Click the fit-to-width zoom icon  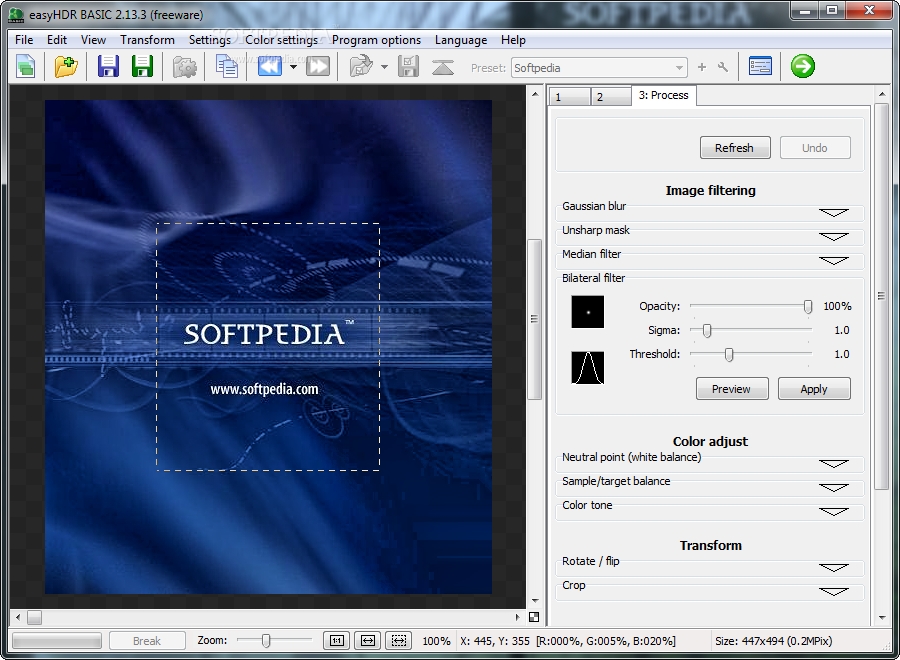point(368,640)
